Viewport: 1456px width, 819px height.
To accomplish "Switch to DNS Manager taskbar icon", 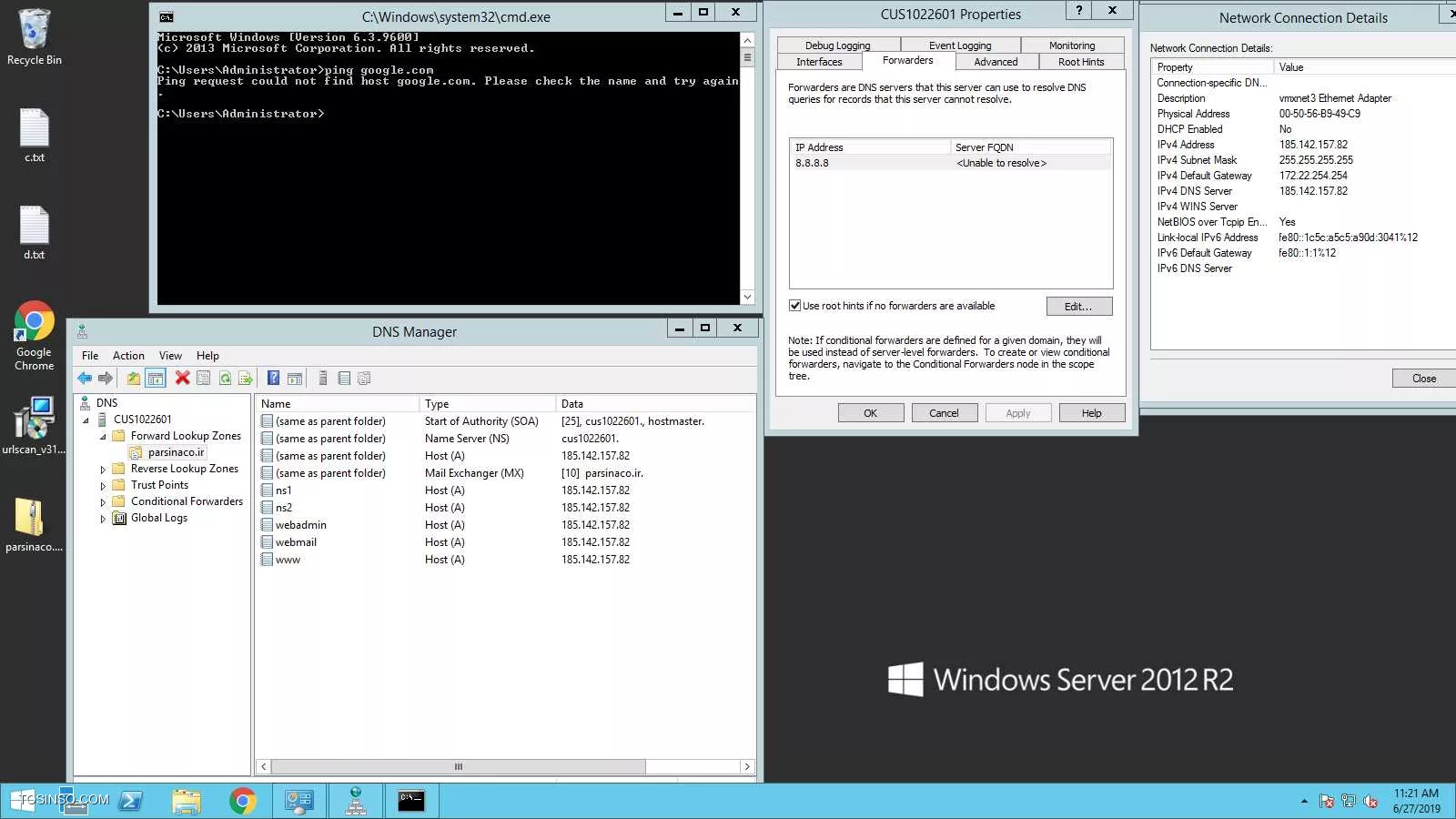I will point(356,801).
